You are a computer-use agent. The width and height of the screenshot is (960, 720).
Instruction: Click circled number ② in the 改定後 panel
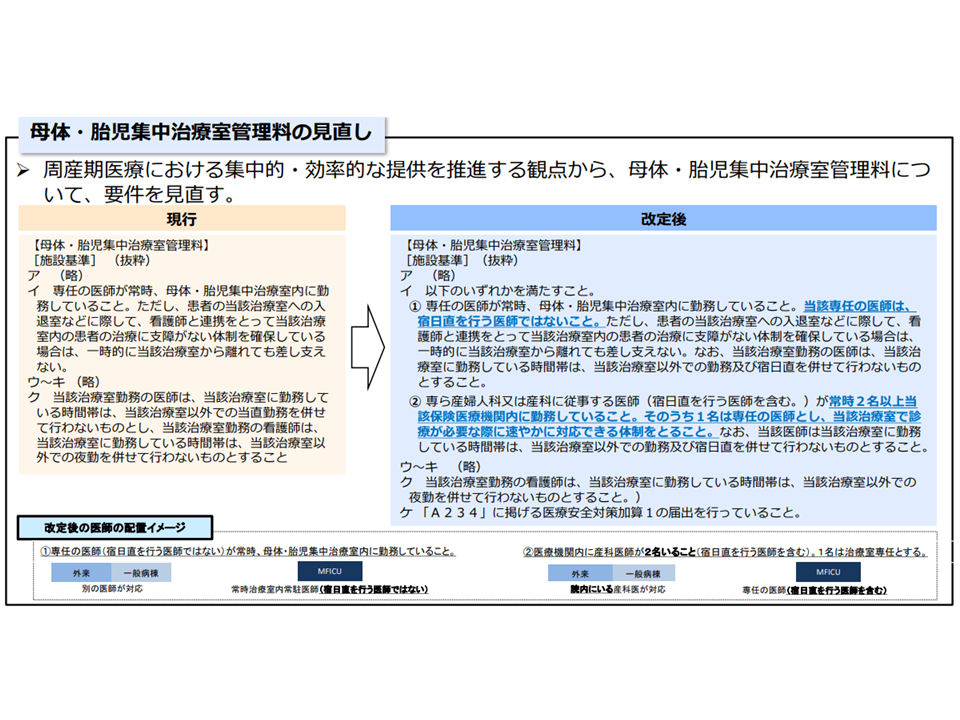pos(415,400)
